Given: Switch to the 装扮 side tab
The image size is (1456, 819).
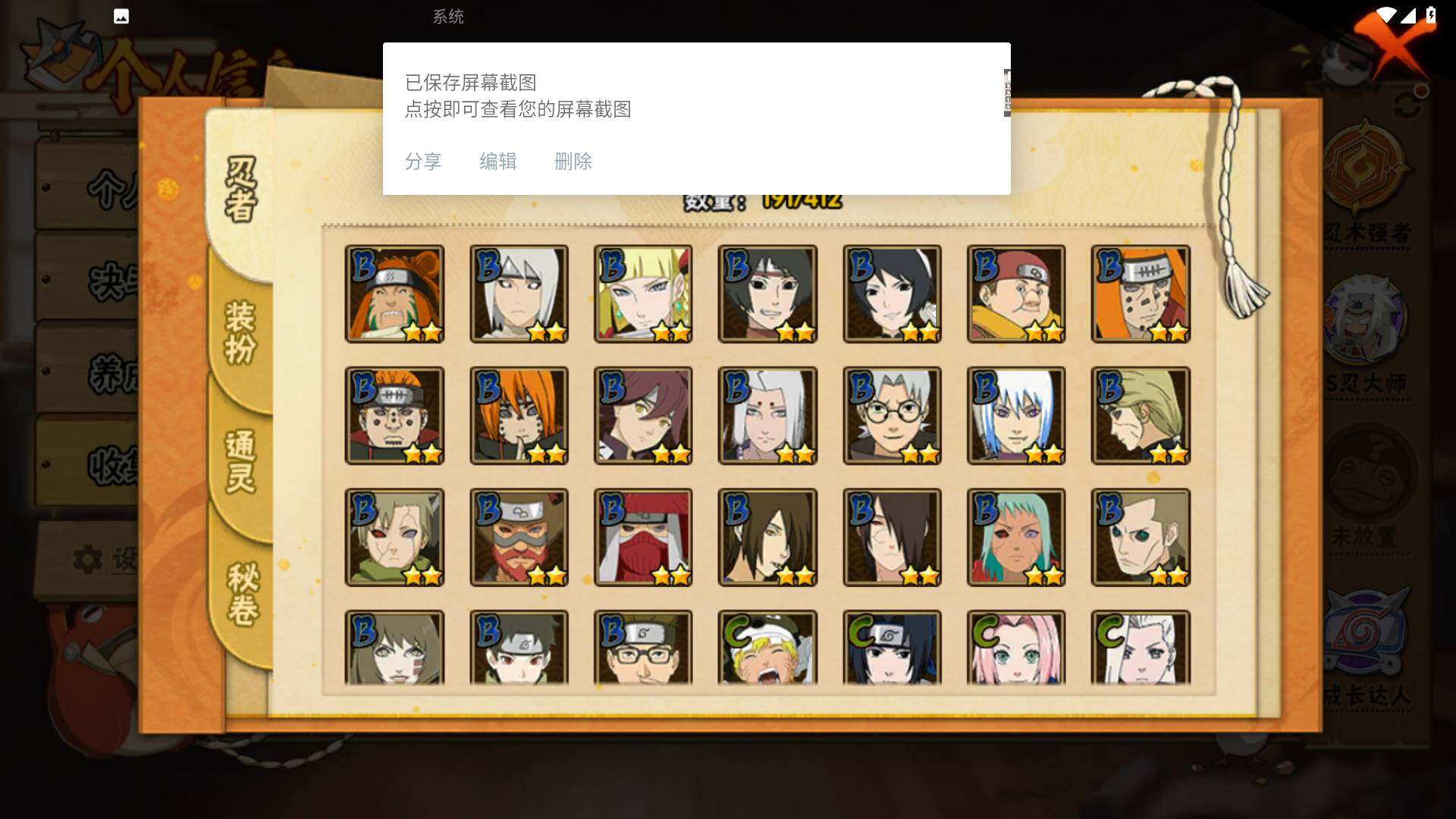Looking at the screenshot, I should (x=241, y=332).
